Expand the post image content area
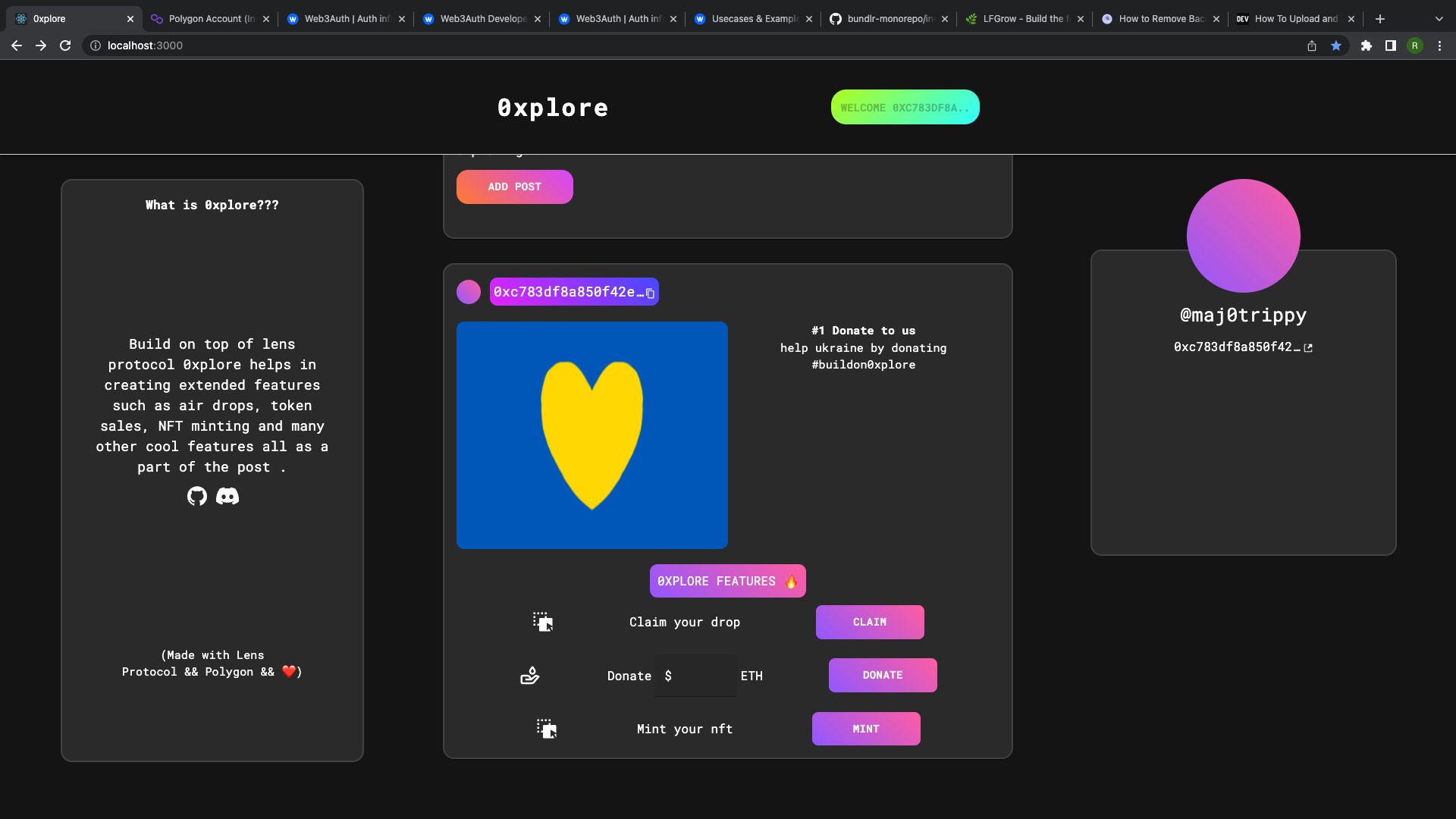 click(592, 435)
